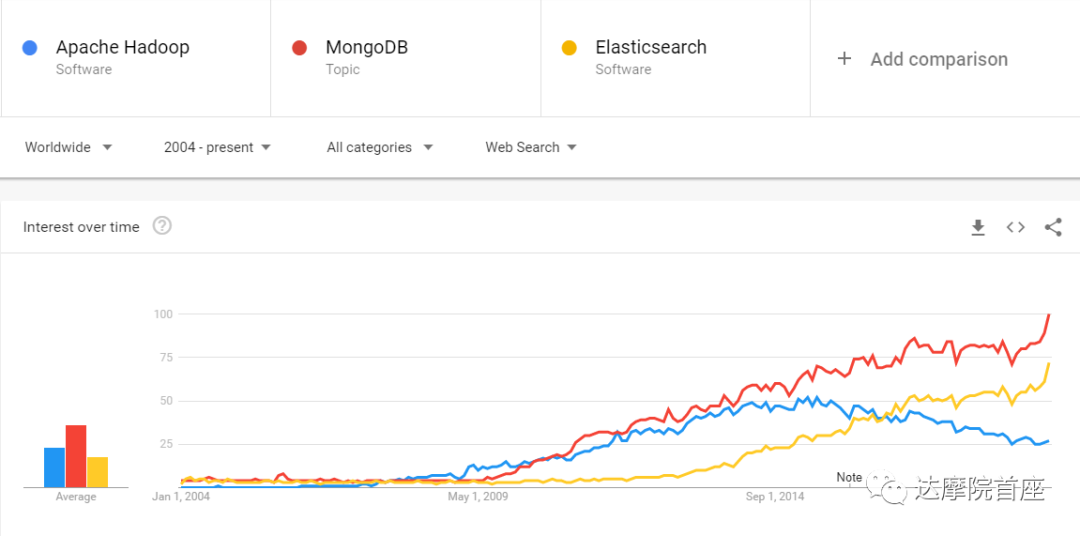The image size is (1080, 536).
Task: Click the embed code icon
Action: click(1015, 227)
